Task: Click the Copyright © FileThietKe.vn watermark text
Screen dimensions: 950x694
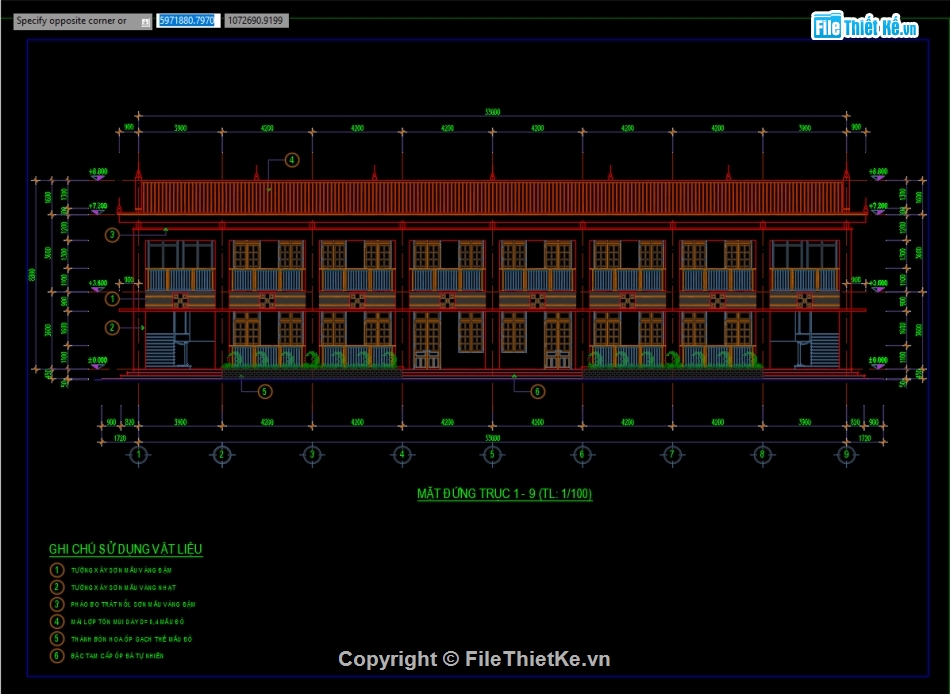Action: pos(474,659)
